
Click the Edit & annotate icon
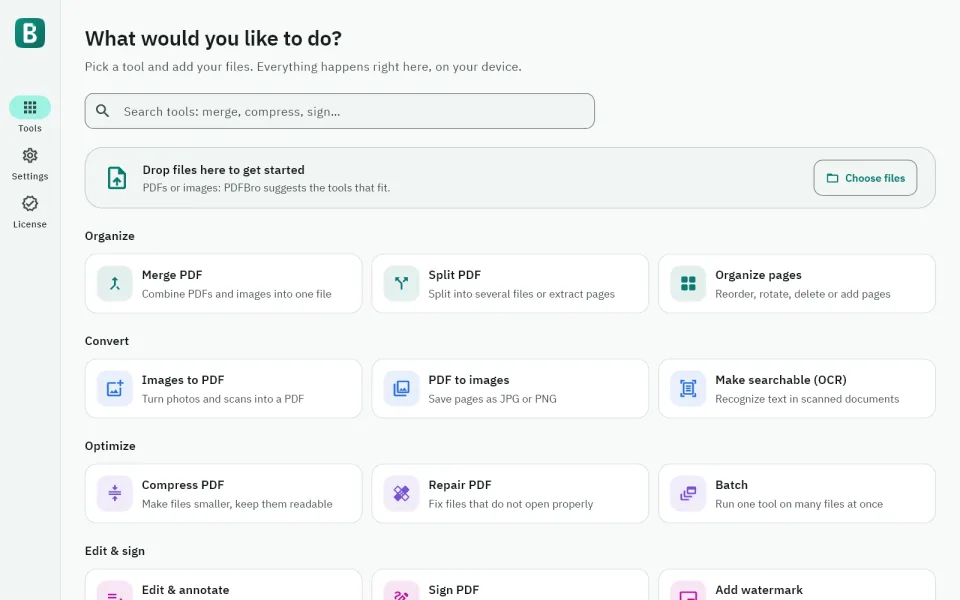(114, 591)
